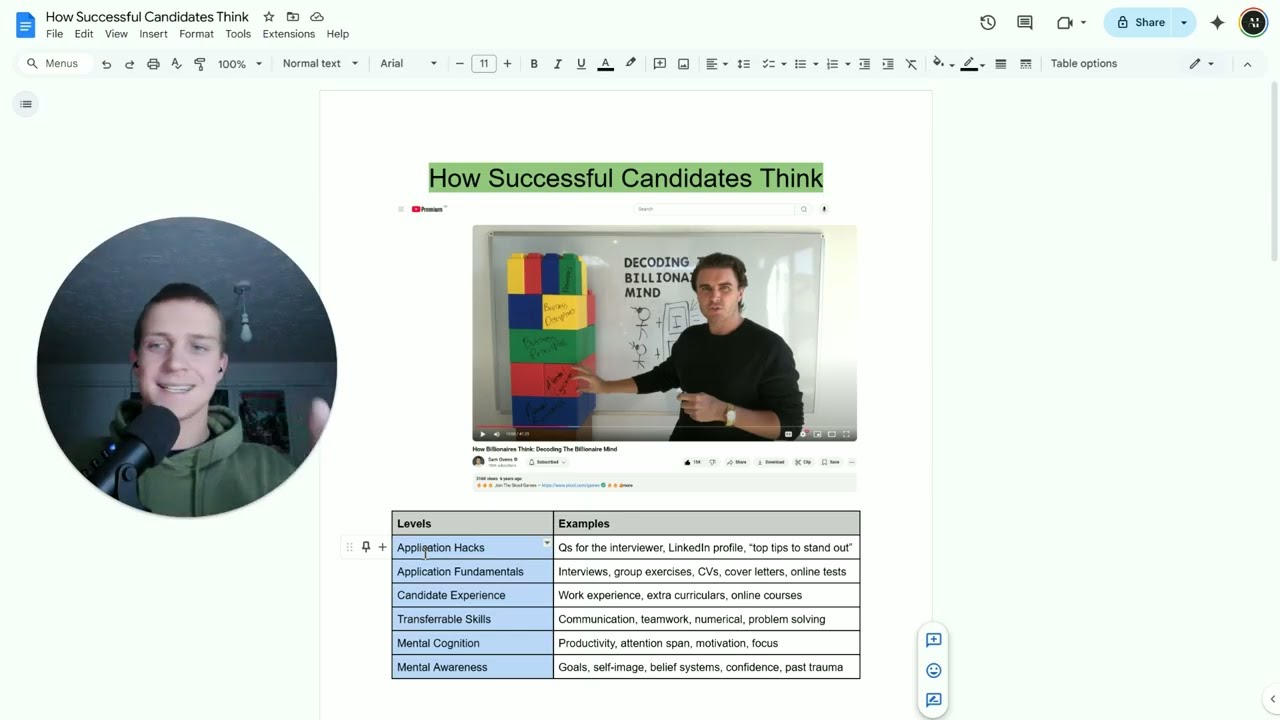
Task: Open table border color picker
Action: [x=973, y=64]
